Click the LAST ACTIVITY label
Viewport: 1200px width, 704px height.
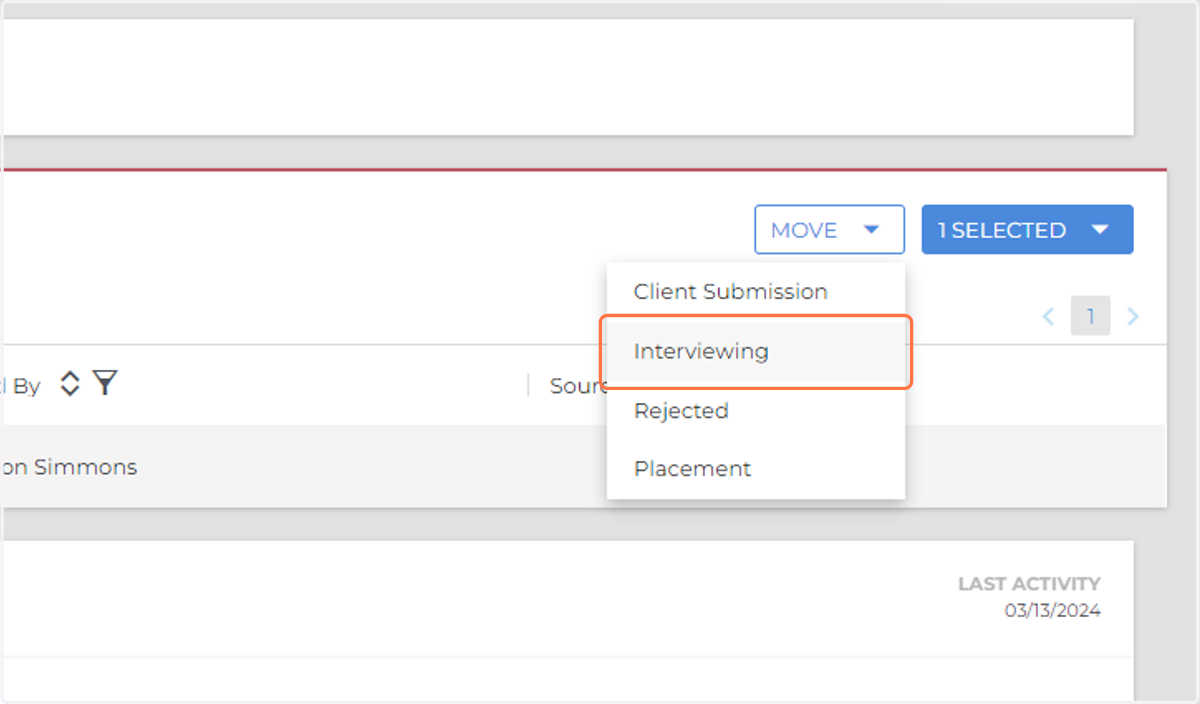coord(1029,584)
